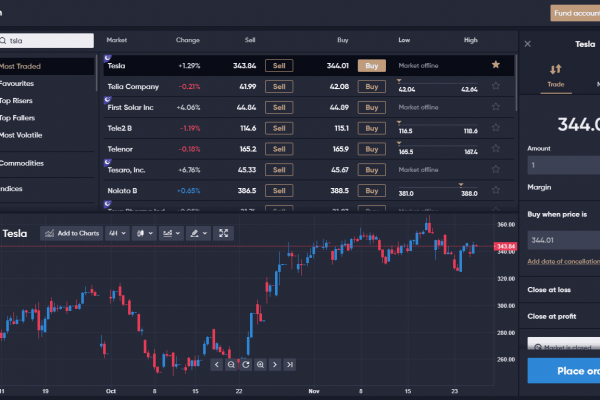
Task: Buy Tele2 B
Action: [372, 128]
